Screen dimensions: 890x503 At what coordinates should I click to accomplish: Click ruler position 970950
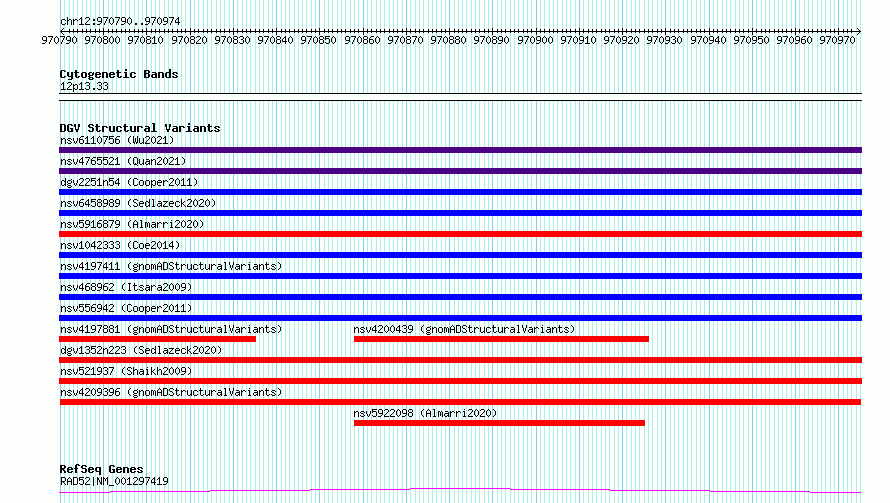[x=752, y=40]
